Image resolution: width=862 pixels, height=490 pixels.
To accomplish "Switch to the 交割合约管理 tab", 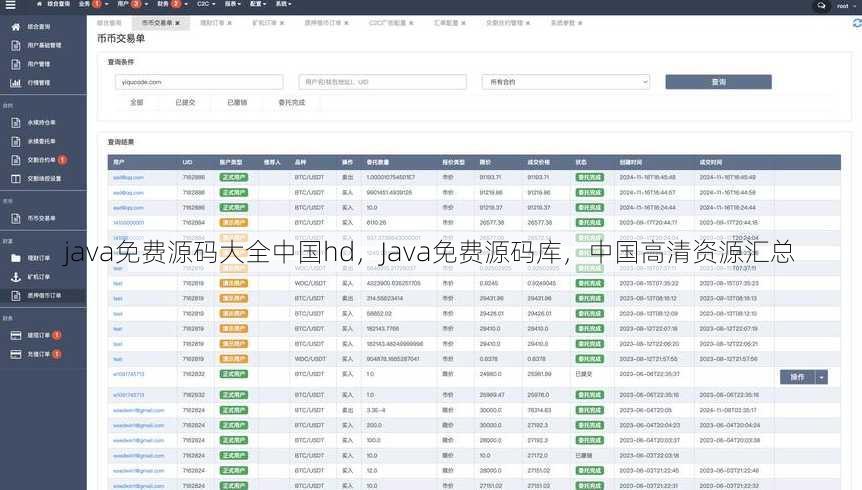I will (504, 23).
